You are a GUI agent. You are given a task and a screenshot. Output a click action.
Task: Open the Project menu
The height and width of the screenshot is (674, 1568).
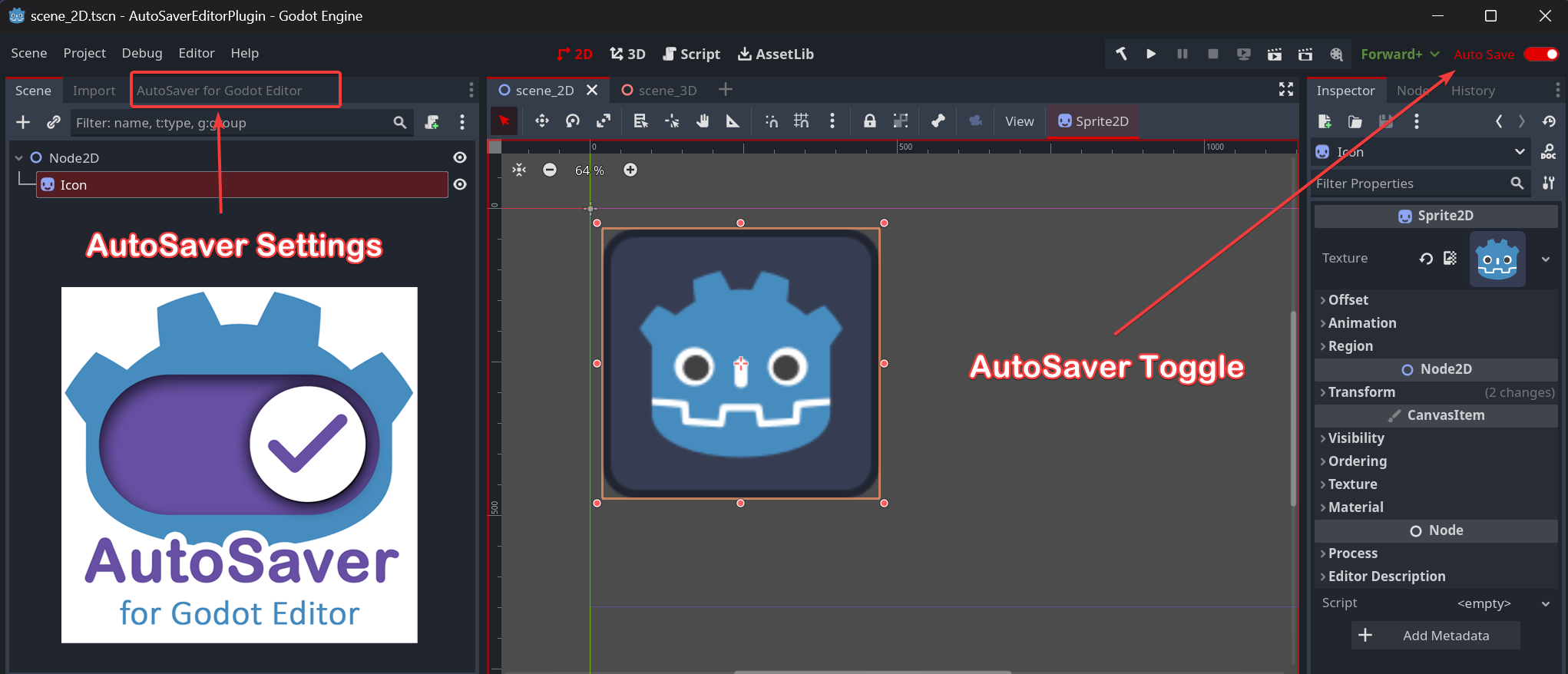[84, 53]
